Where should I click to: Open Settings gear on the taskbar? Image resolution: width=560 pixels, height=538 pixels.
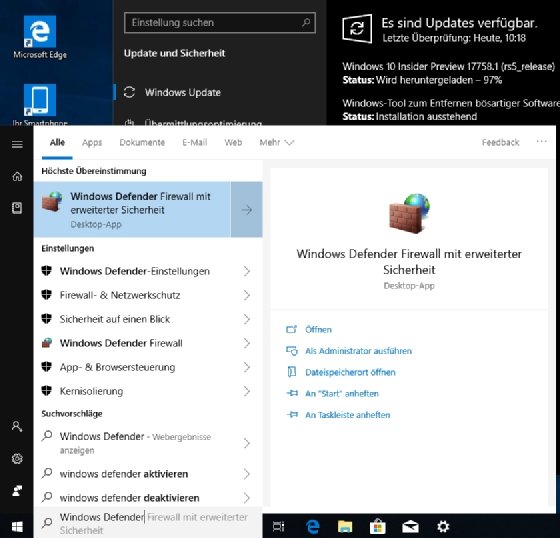pos(443,526)
